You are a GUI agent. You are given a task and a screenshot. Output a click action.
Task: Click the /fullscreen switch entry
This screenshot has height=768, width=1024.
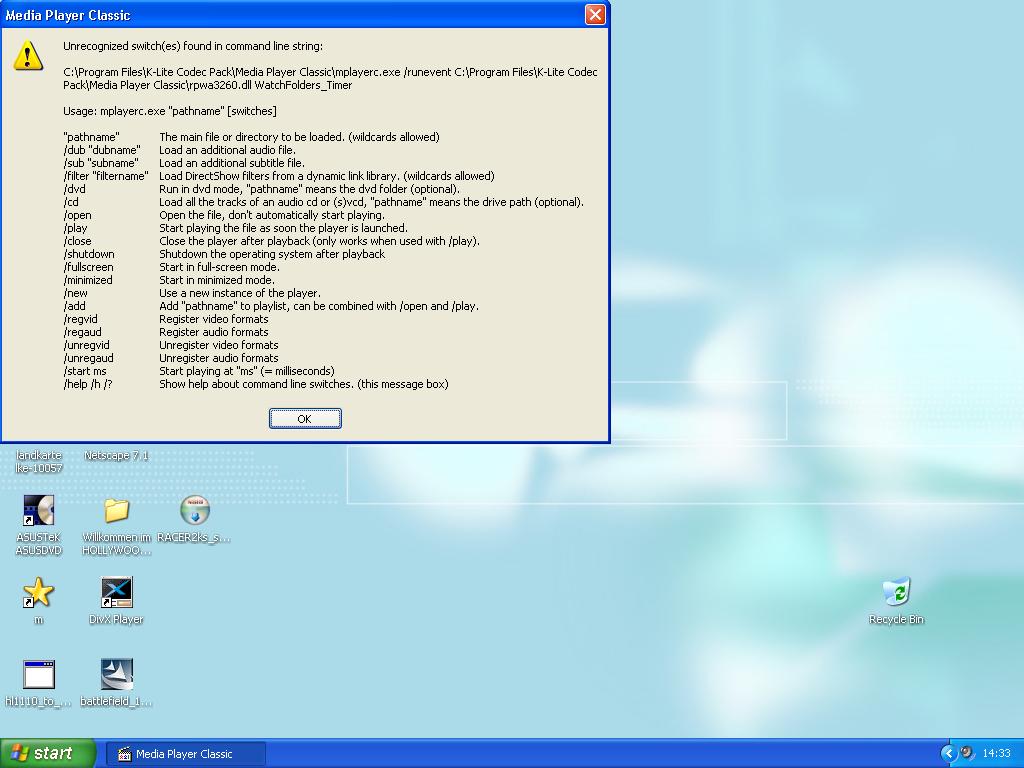(89, 267)
